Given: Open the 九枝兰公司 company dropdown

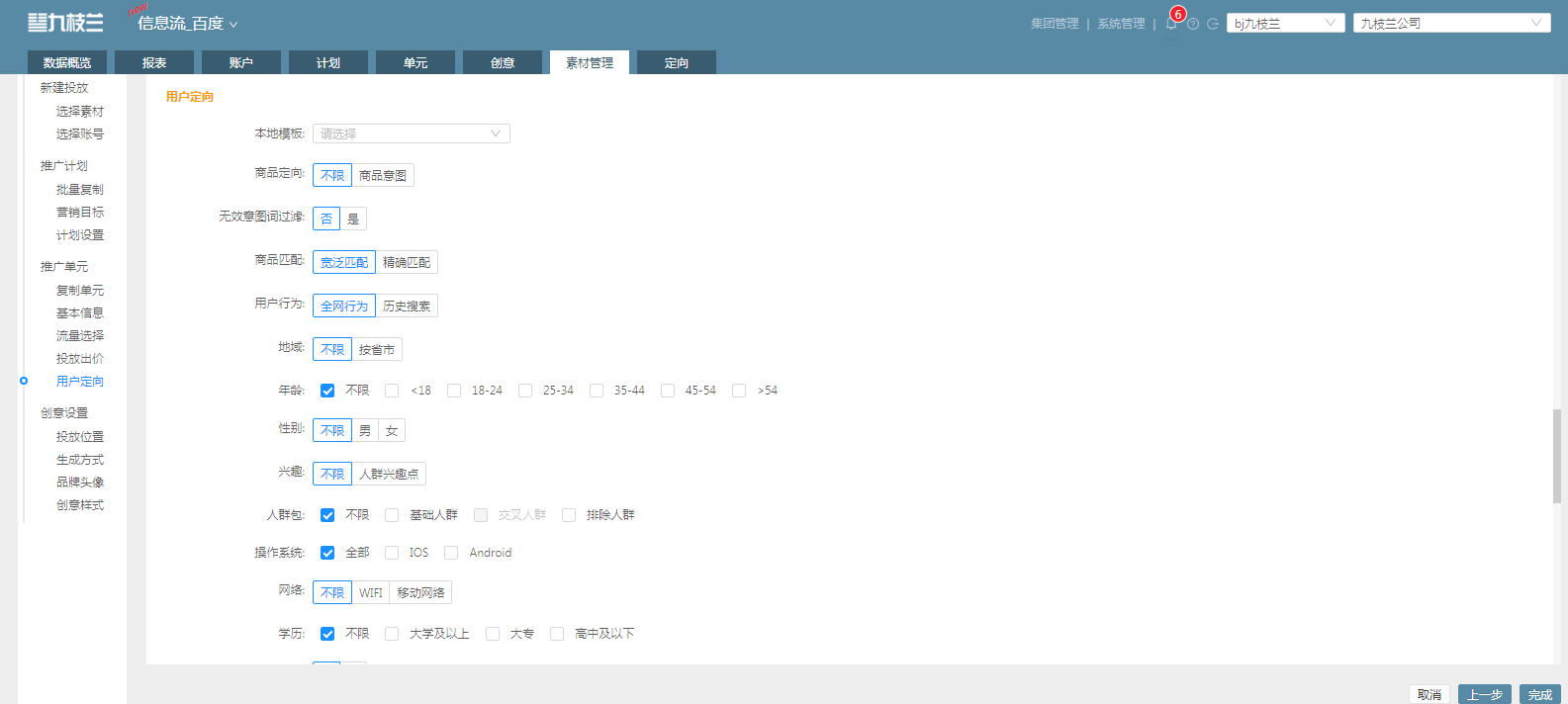Looking at the screenshot, I should (1451, 23).
